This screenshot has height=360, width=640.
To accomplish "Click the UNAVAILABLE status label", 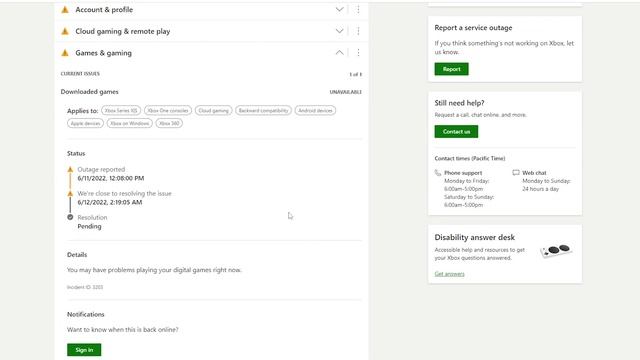I will coord(345,92).
